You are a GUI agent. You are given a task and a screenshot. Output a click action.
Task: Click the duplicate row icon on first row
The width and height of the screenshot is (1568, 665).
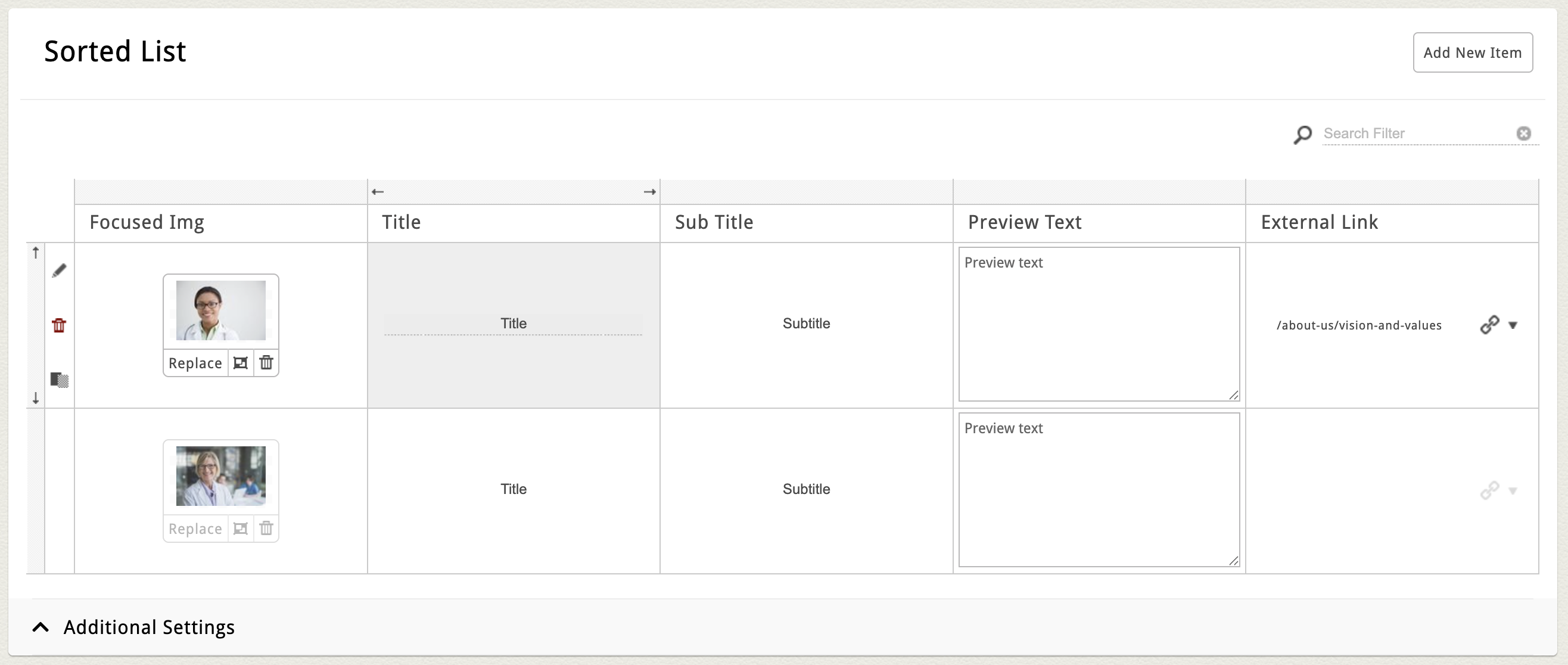(x=59, y=380)
